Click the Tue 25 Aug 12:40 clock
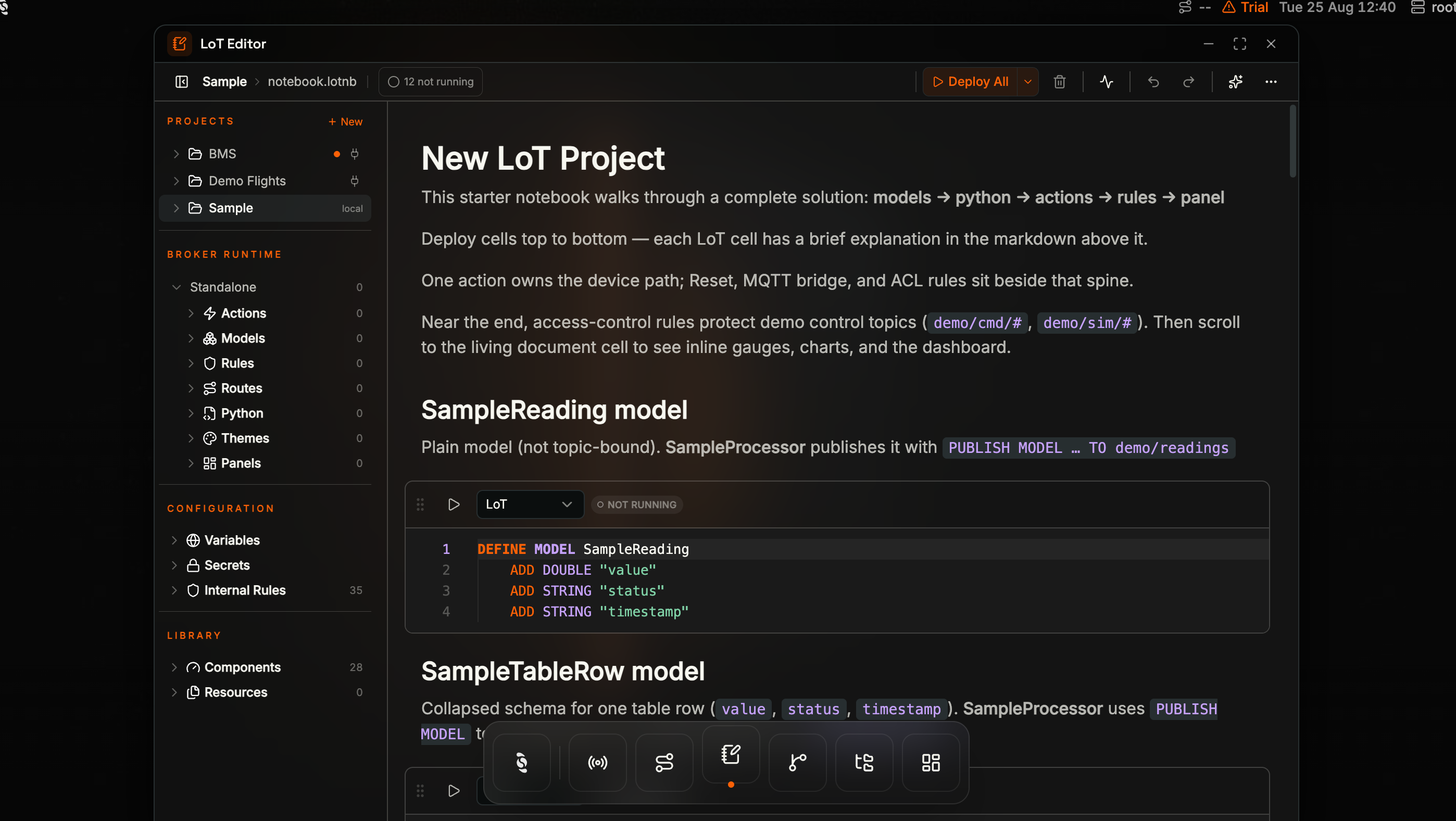This screenshot has height=821, width=1456. click(x=1337, y=7)
